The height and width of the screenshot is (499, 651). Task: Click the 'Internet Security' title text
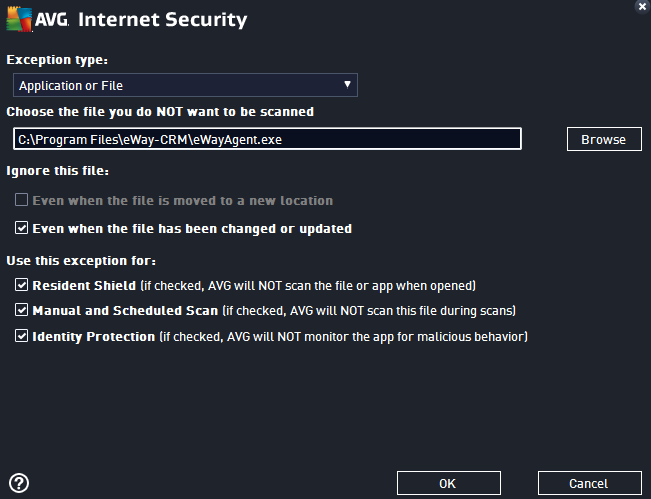point(162,20)
